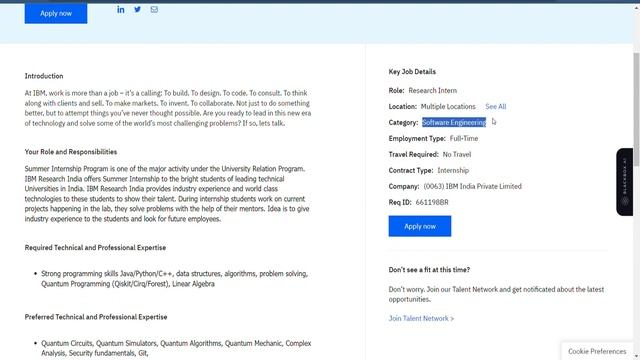This screenshot has width=640, height=360.
Task: Click the Full-Time employment type value
Action: click(x=464, y=138)
